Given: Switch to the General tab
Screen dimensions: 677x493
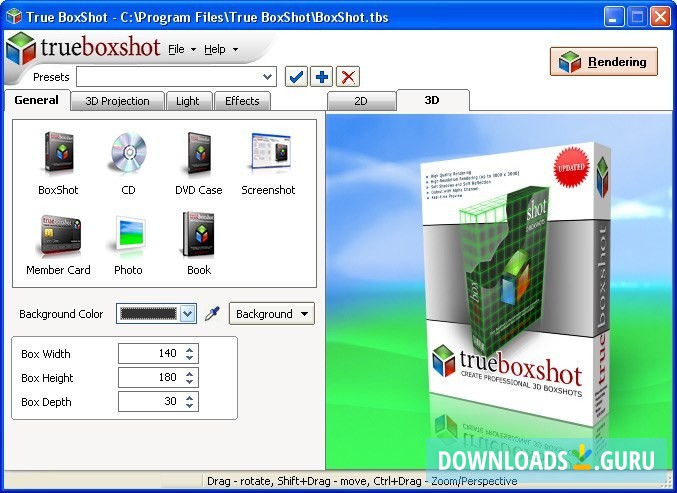Looking at the screenshot, I should coord(37,100).
